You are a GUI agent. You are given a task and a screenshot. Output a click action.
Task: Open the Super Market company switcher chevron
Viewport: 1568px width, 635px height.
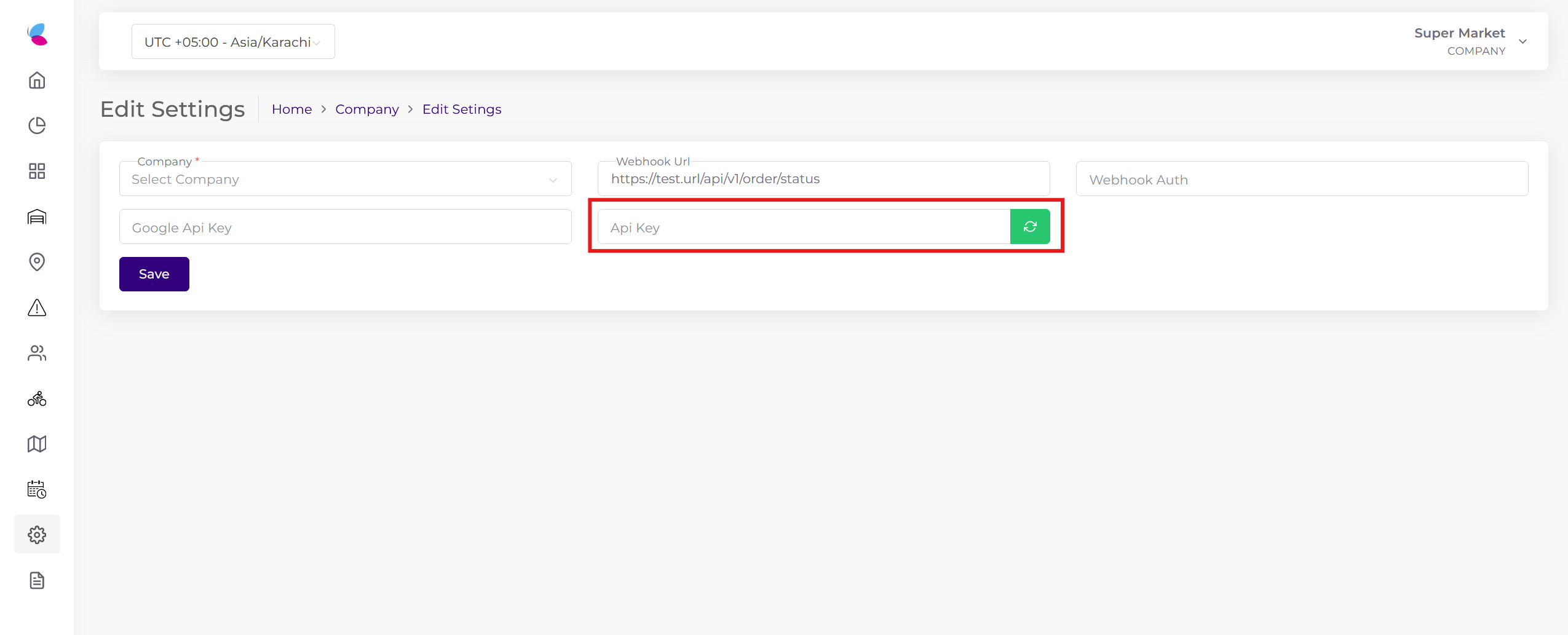1523,41
